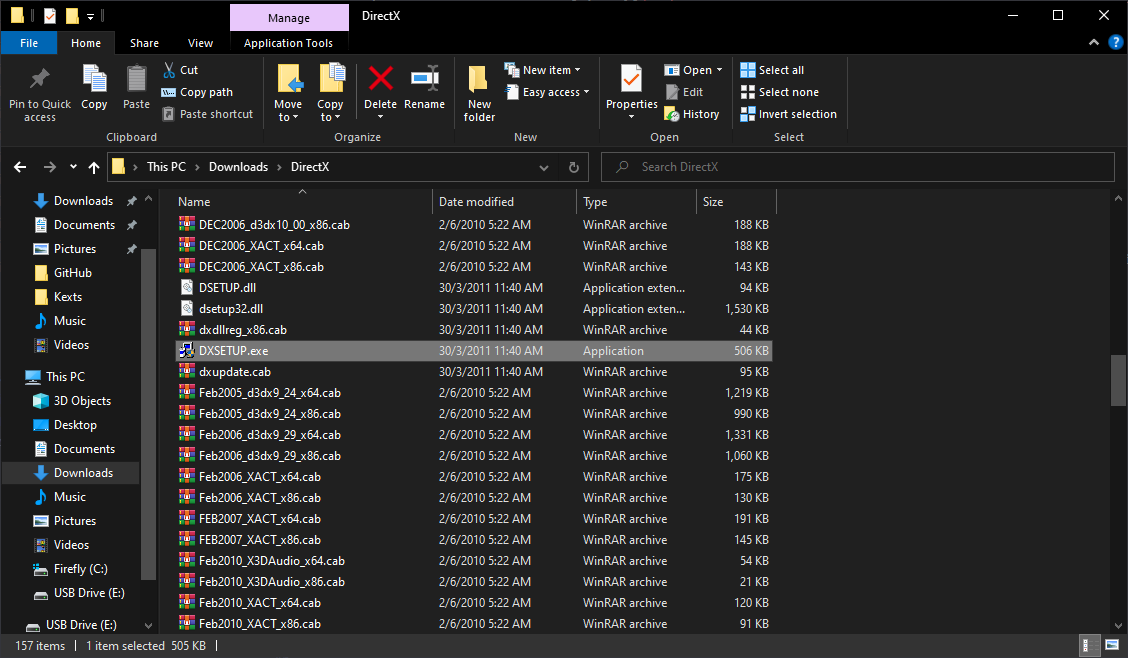The width and height of the screenshot is (1128, 658).
Task: Click the Pin to Quick access icon
Action: 40,80
